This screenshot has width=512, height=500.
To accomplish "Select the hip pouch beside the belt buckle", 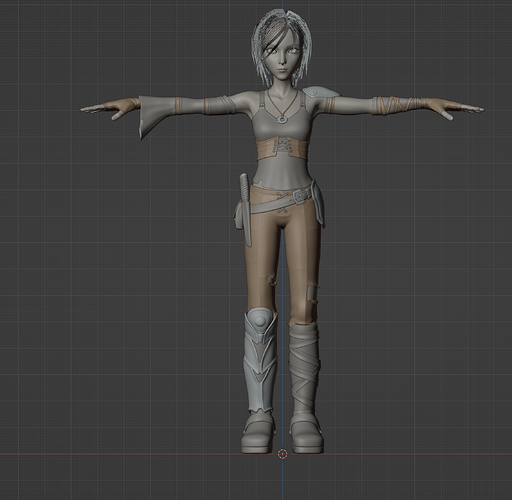I will pyautogui.click(x=318, y=202).
